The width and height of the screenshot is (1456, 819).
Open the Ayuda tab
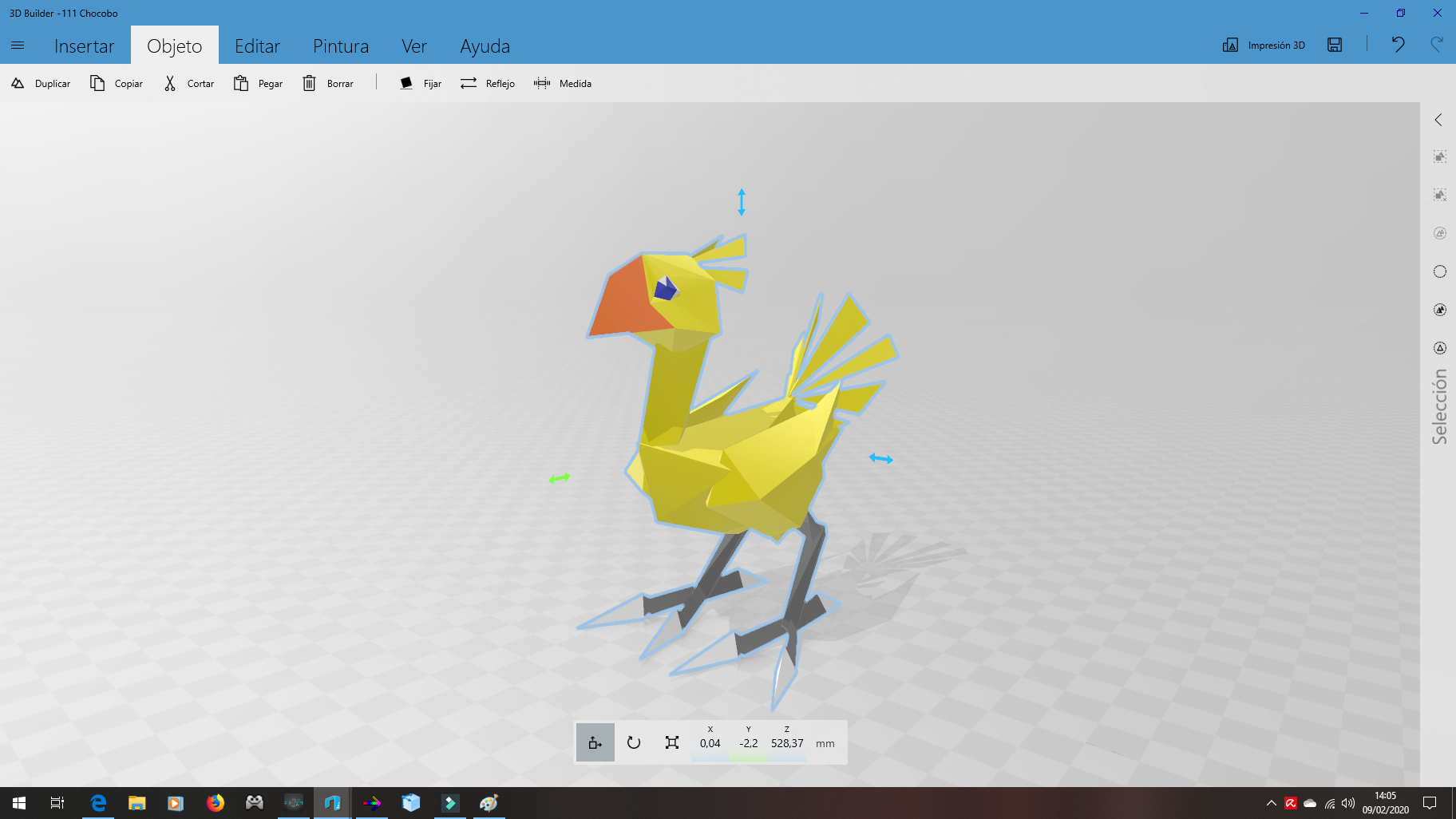point(485,45)
